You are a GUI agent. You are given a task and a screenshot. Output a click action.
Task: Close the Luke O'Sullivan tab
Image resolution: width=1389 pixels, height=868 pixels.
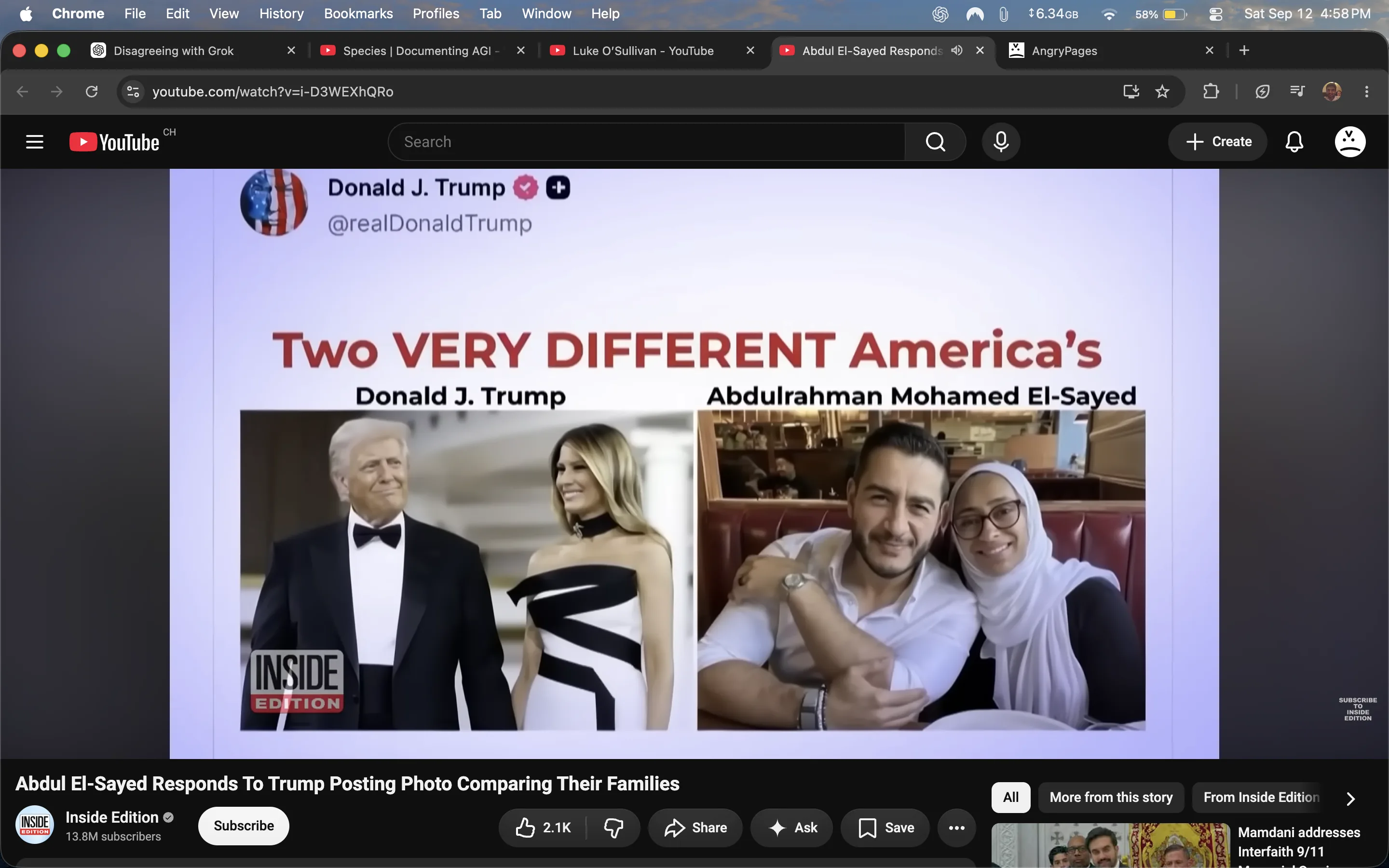pos(750,51)
